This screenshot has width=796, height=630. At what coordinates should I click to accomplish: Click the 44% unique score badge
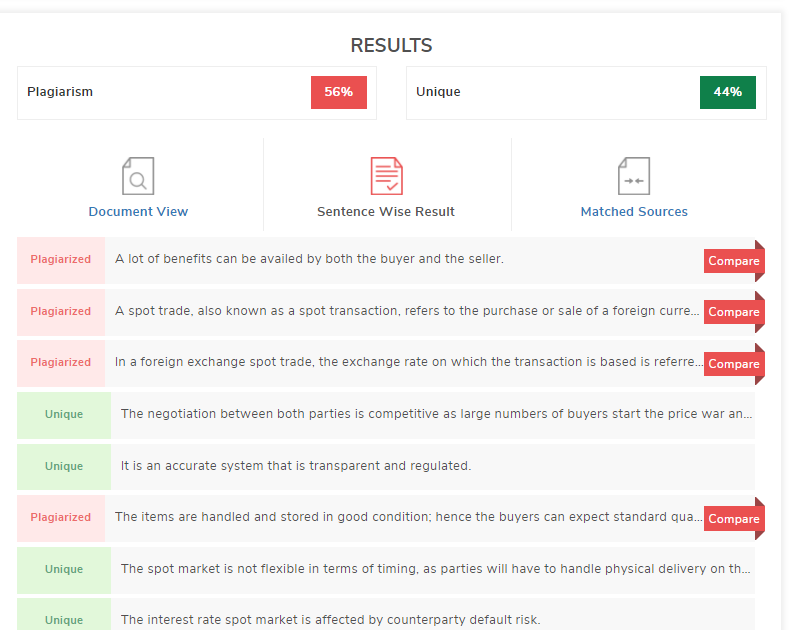pyautogui.click(x=727, y=92)
